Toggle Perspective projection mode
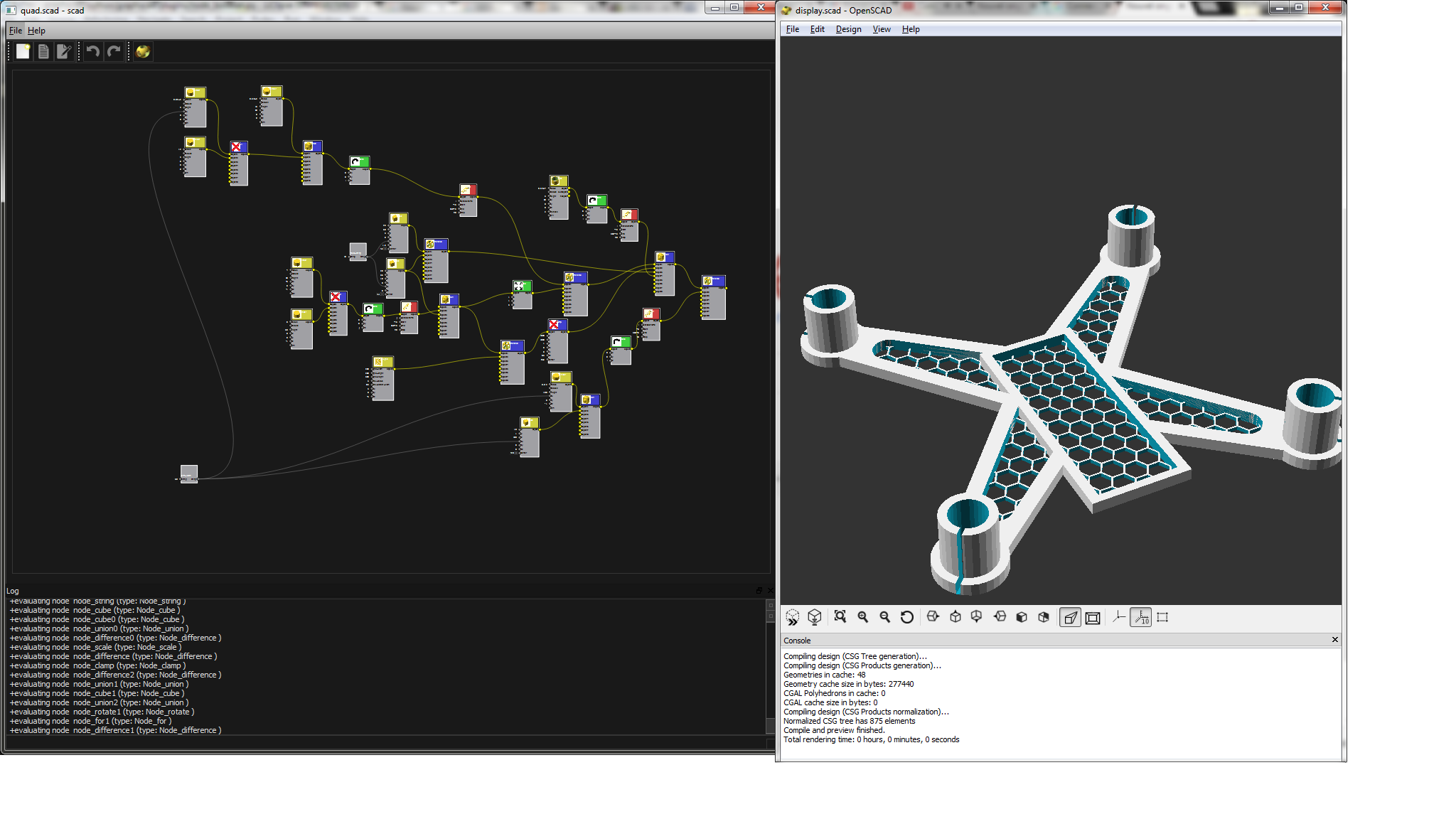The width and height of the screenshot is (1456, 819). (1070, 617)
